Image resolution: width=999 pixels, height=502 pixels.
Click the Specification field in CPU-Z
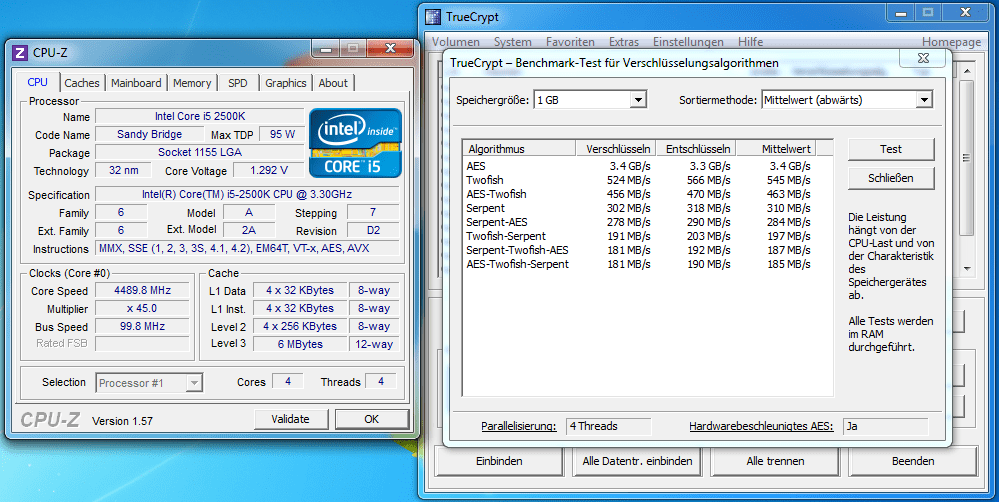click(248, 194)
